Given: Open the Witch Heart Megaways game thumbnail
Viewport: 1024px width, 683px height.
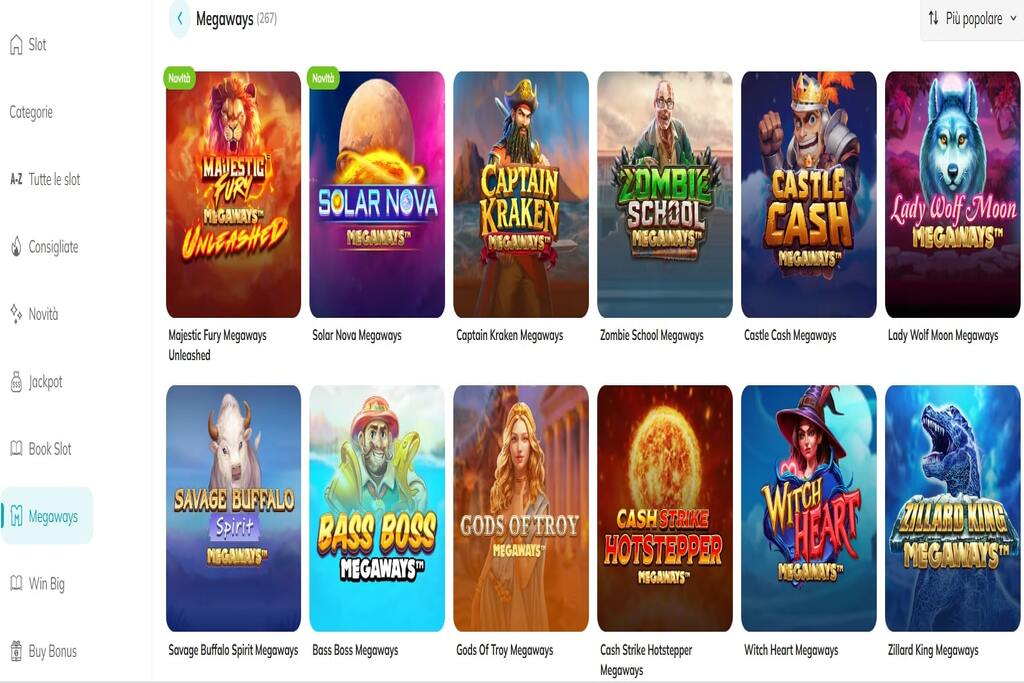Looking at the screenshot, I should pyautogui.click(x=808, y=508).
